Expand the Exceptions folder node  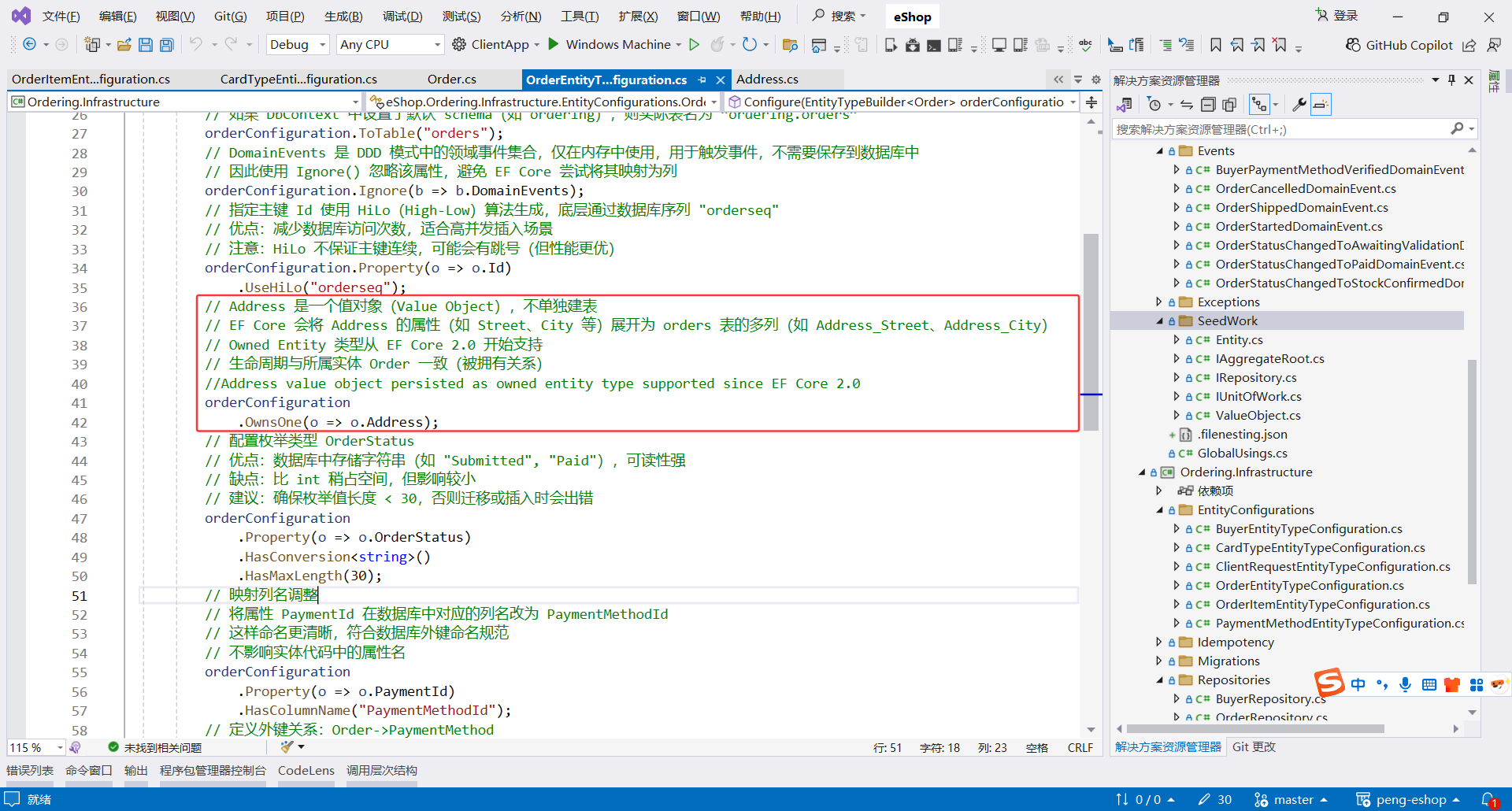[1159, 302]
